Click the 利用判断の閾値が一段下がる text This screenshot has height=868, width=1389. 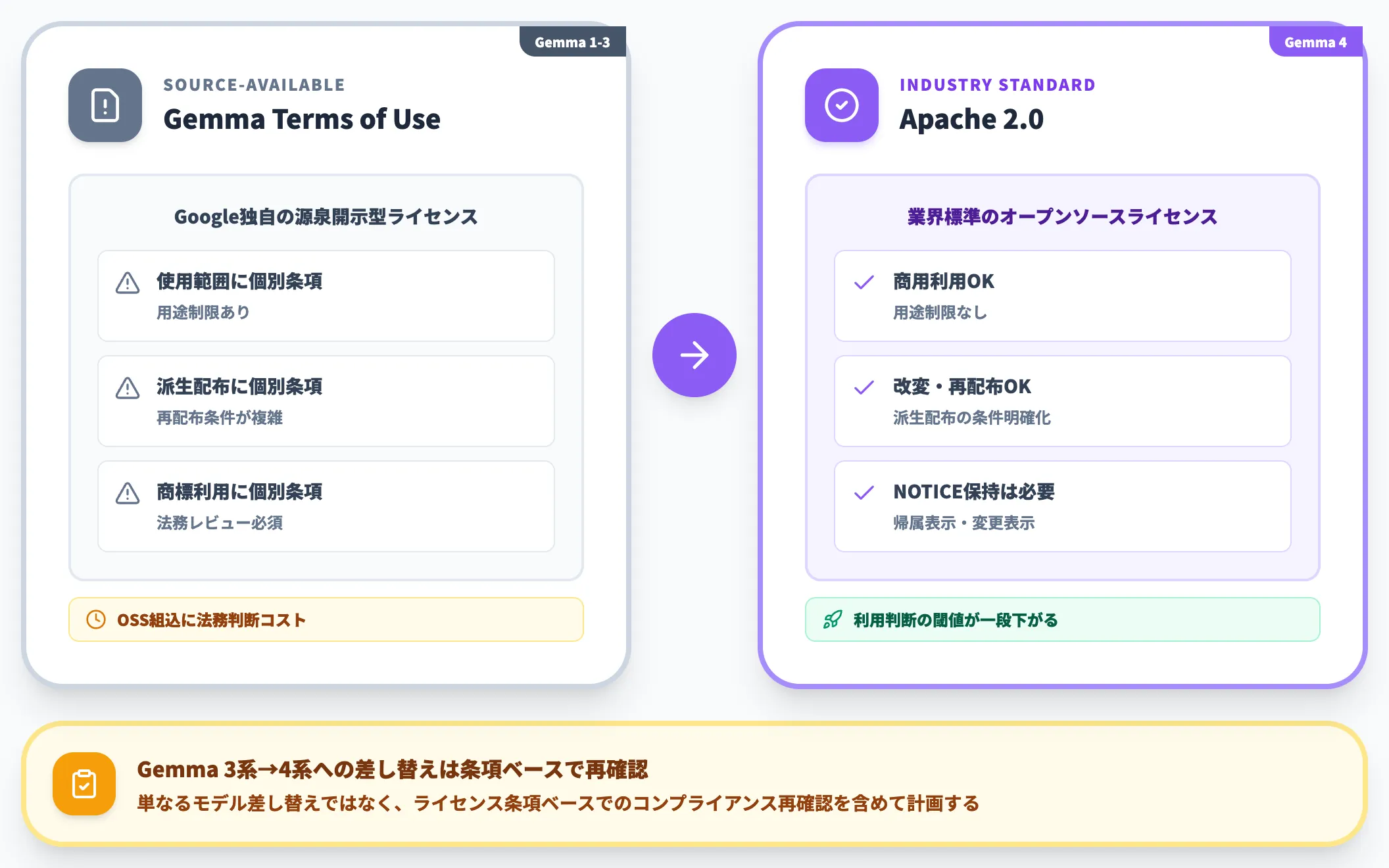[x=956, y=620]
